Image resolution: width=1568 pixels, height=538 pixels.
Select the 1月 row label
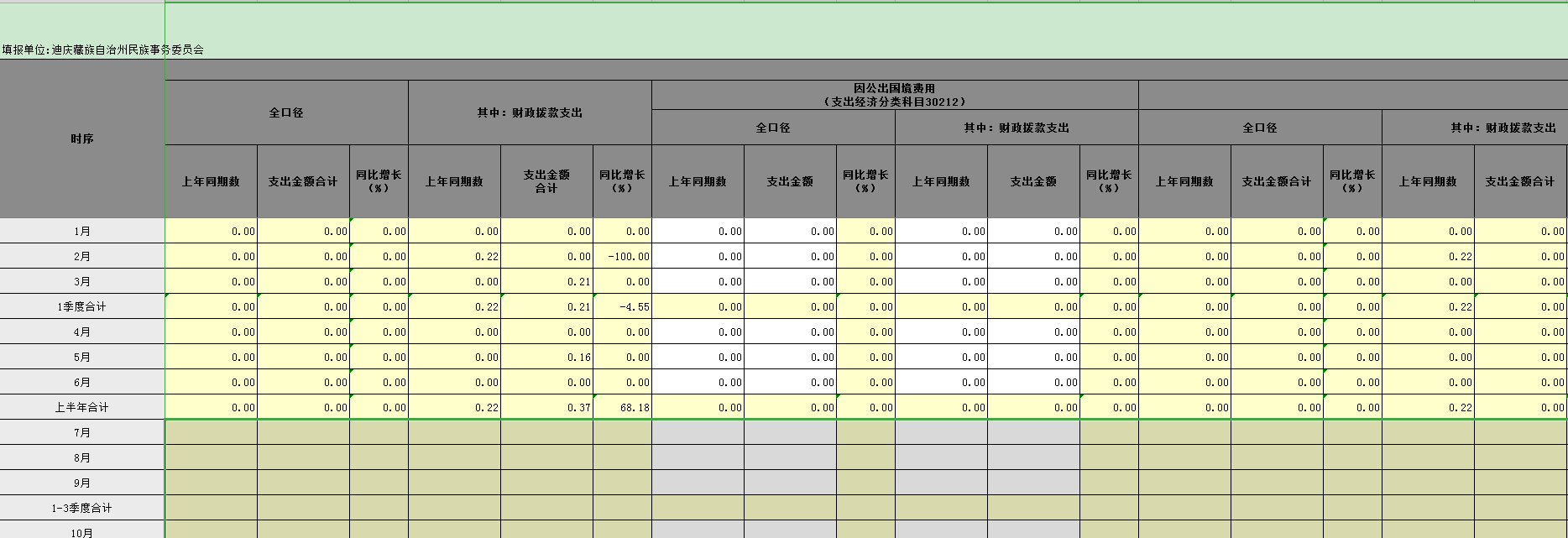click(x=82, y=231)
